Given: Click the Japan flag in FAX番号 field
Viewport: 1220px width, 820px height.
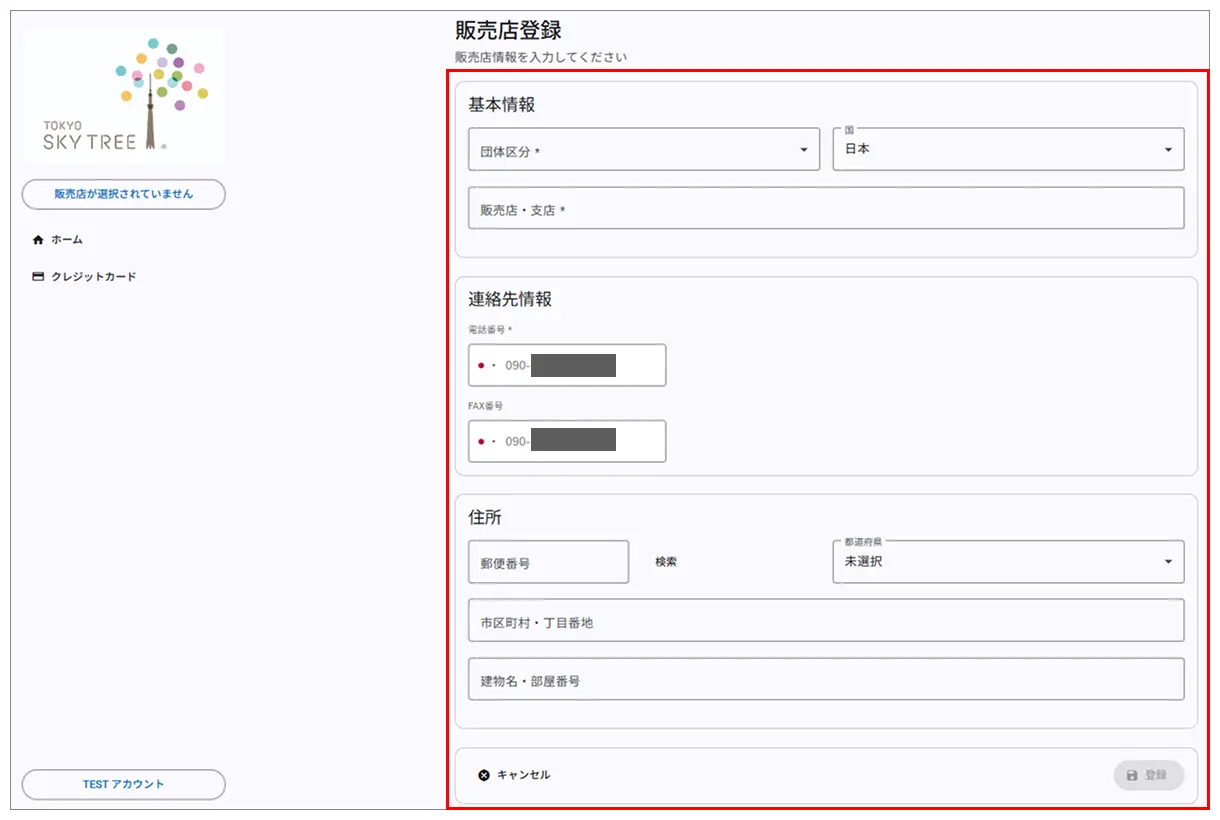Looking at the screenshot, I should pos(481,442).
